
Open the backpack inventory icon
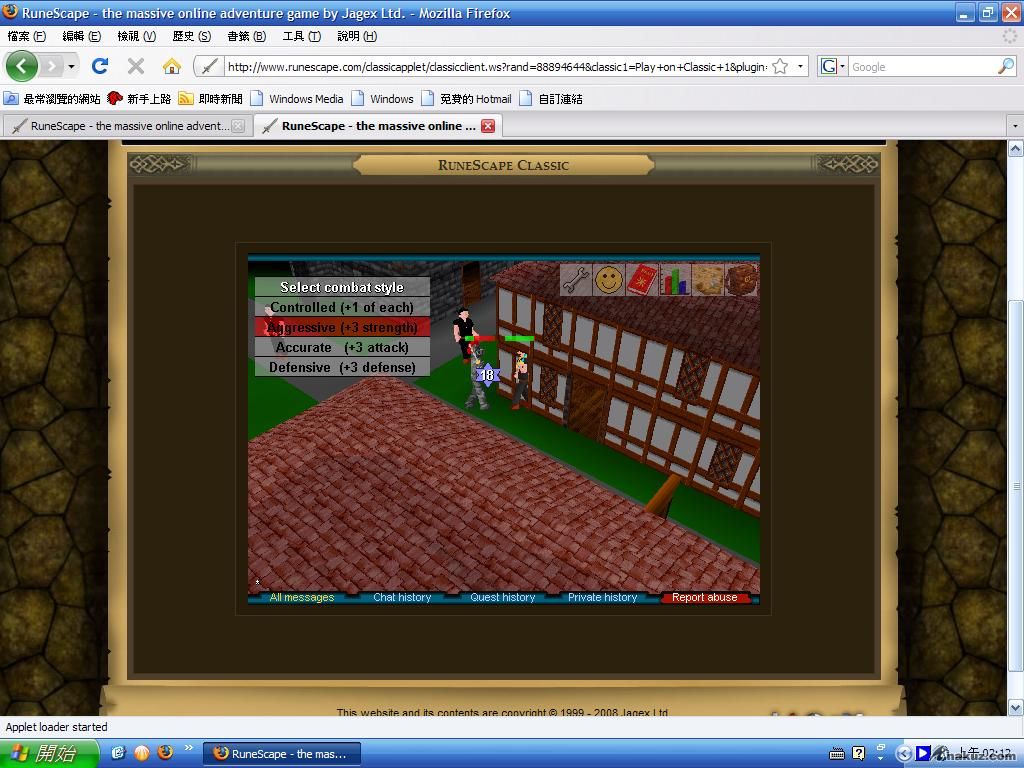click(741, 280)
